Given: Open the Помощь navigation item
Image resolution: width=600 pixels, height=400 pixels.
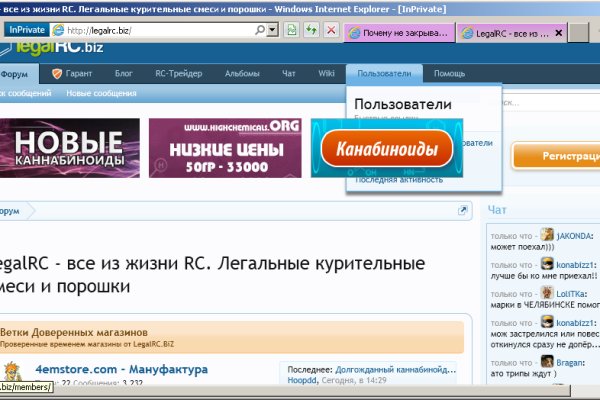Looking at the screenshot, I should (x=449, y=74).
